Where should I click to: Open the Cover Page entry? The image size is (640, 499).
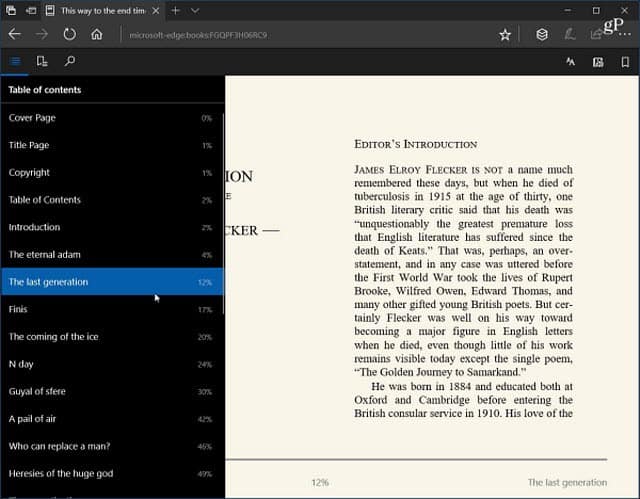click(x=111, y=118)
